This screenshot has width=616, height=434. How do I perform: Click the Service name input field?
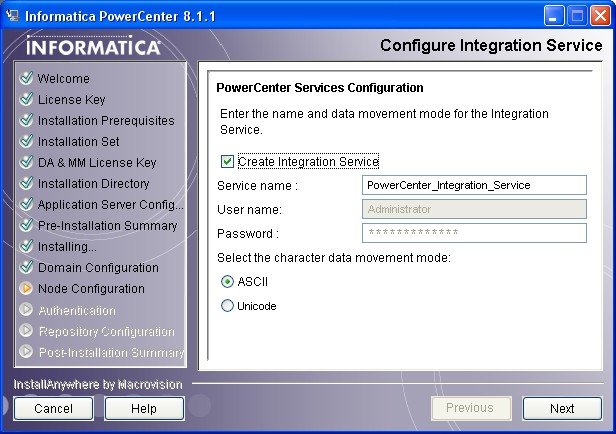point(474,185)
